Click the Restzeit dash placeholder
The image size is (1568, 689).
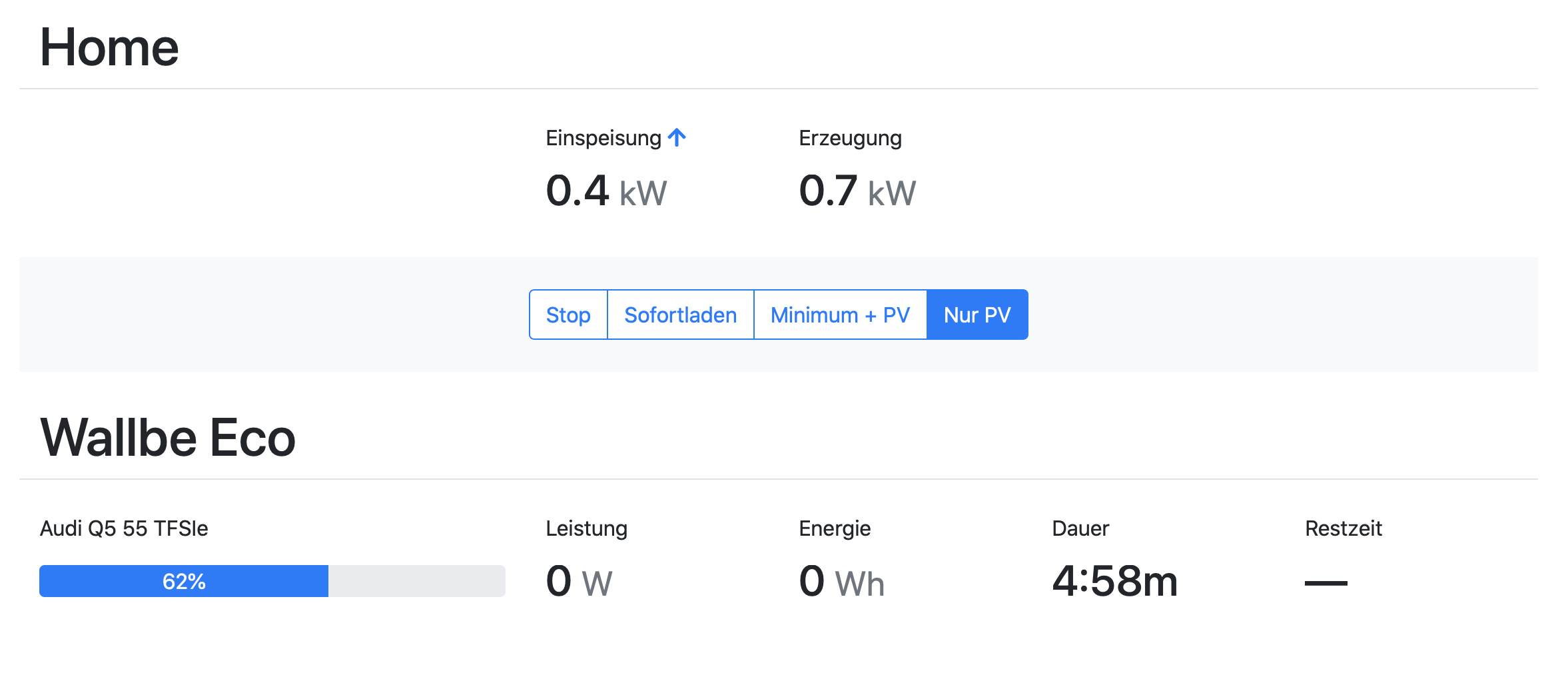(1326, 583)
